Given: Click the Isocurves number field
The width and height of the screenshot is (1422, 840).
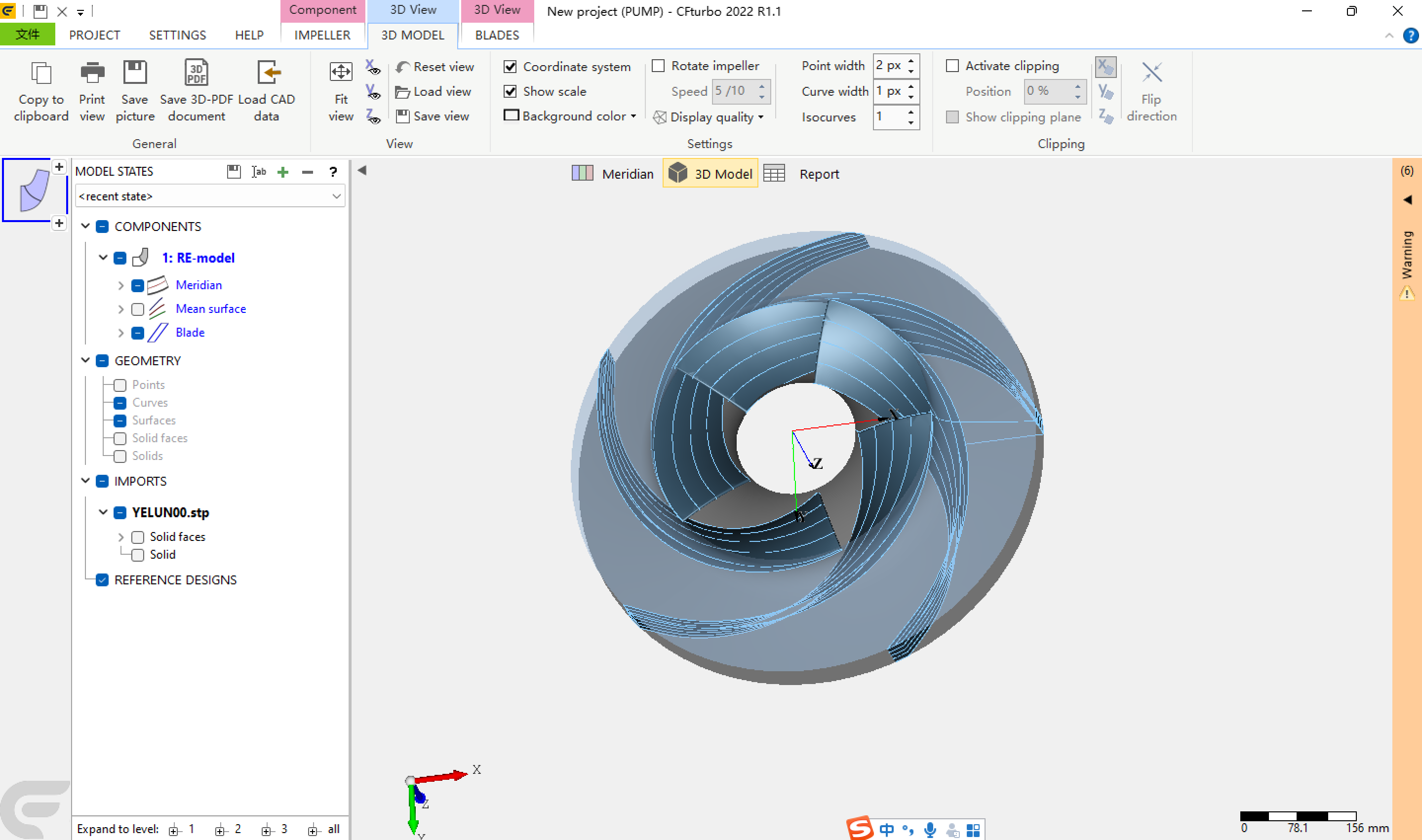Looking at the screenshot, I should [x=889, y=116].
